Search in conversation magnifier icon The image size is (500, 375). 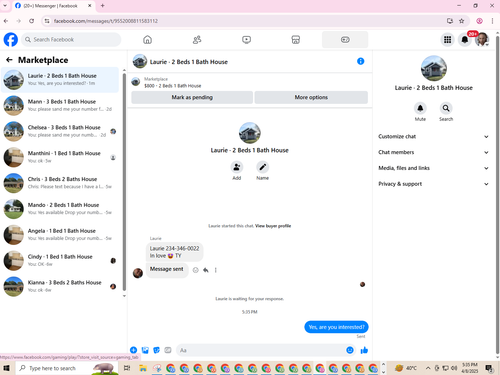[x=446, y=108]
